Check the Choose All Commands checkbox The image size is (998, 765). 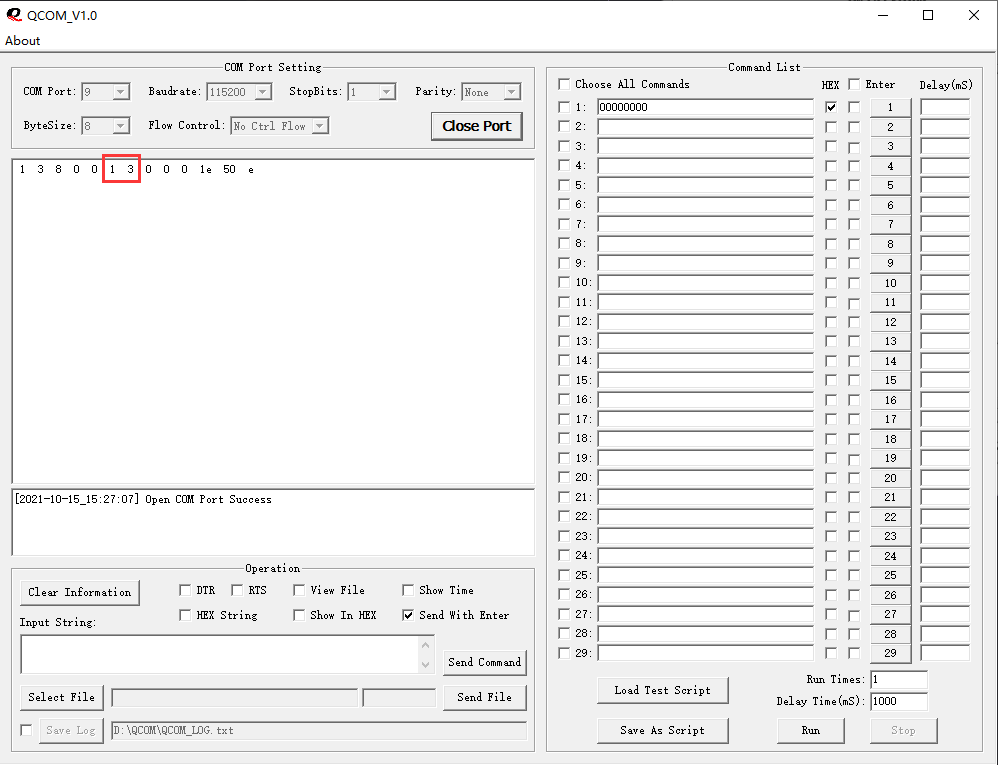click(x=564, y=84)
